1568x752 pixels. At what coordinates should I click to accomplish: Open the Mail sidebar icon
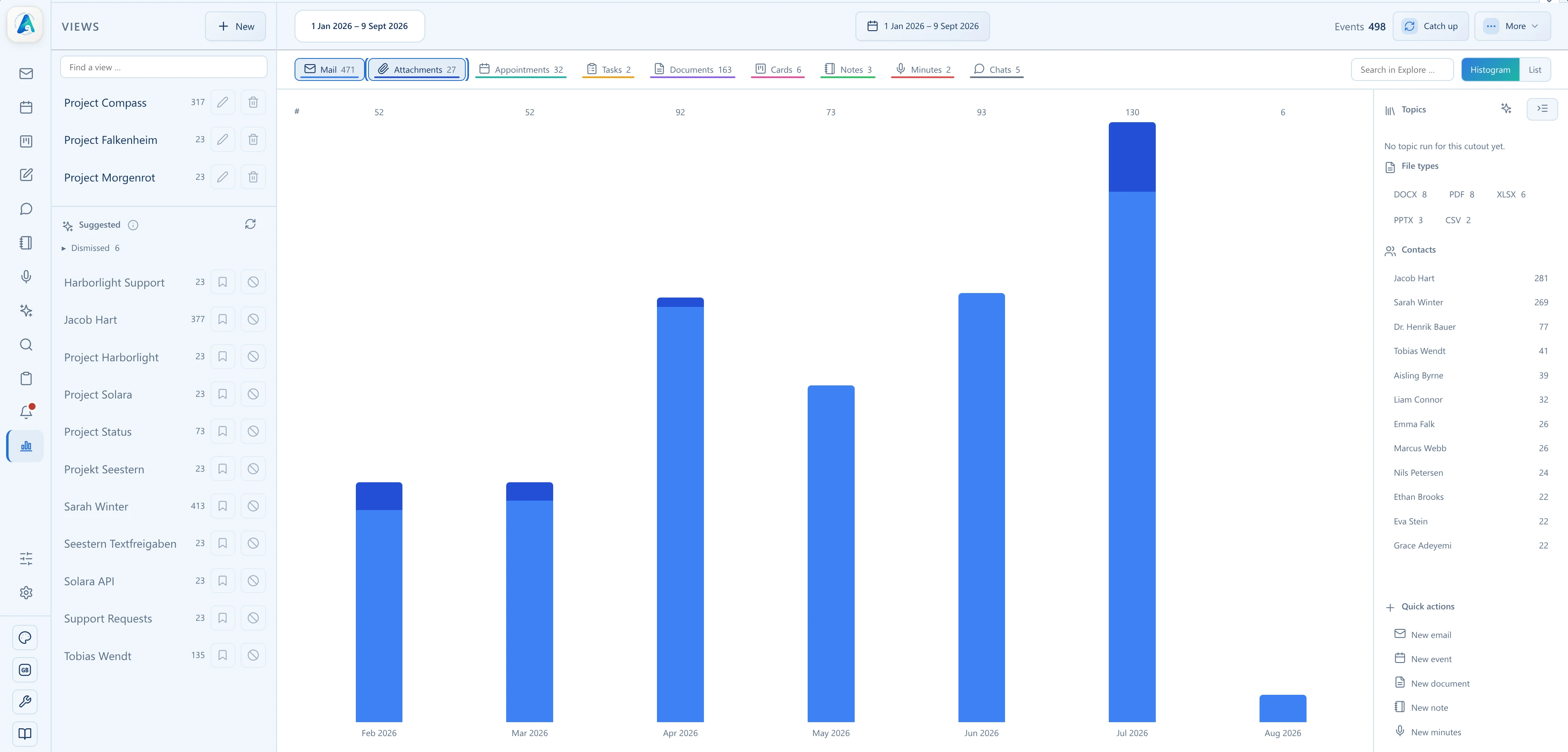click(26, 74)
